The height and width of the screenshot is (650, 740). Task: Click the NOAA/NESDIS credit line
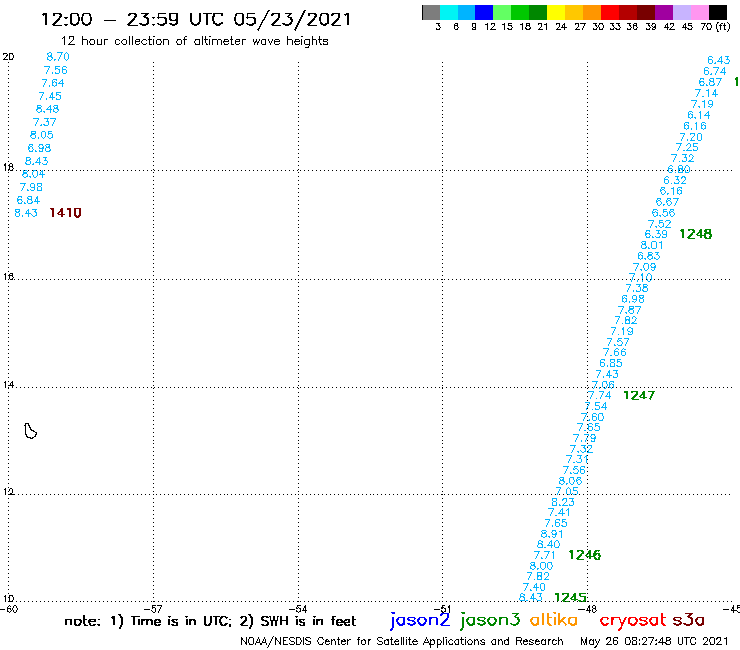coord(402,641)
